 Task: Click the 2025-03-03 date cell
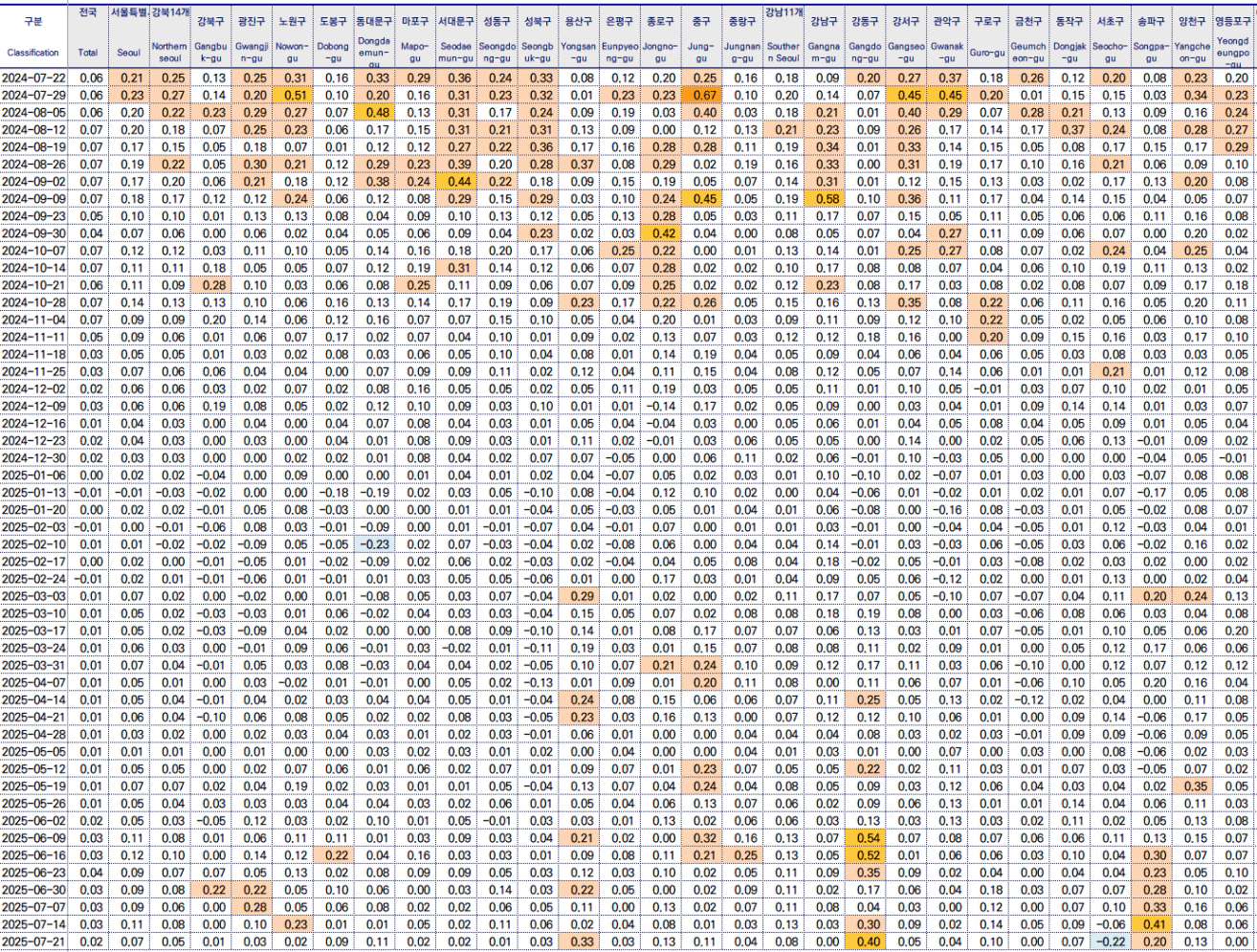coord(33,596)
